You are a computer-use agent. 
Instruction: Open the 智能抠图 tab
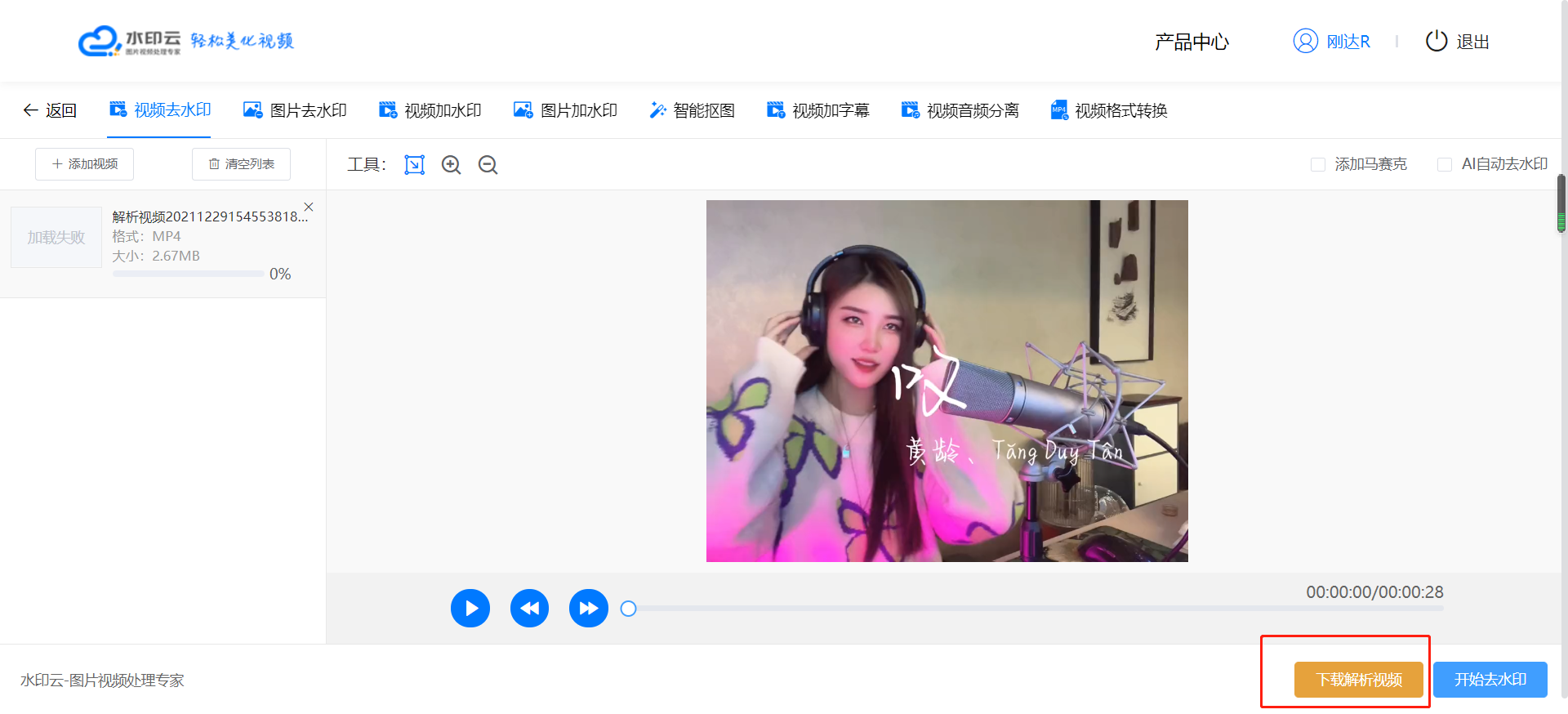click(x=693, y=110)
